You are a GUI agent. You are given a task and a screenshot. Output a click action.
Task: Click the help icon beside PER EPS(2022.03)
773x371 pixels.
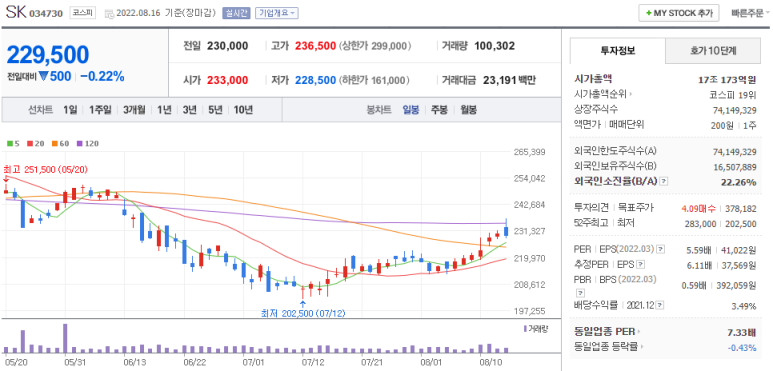click(661, 250)
